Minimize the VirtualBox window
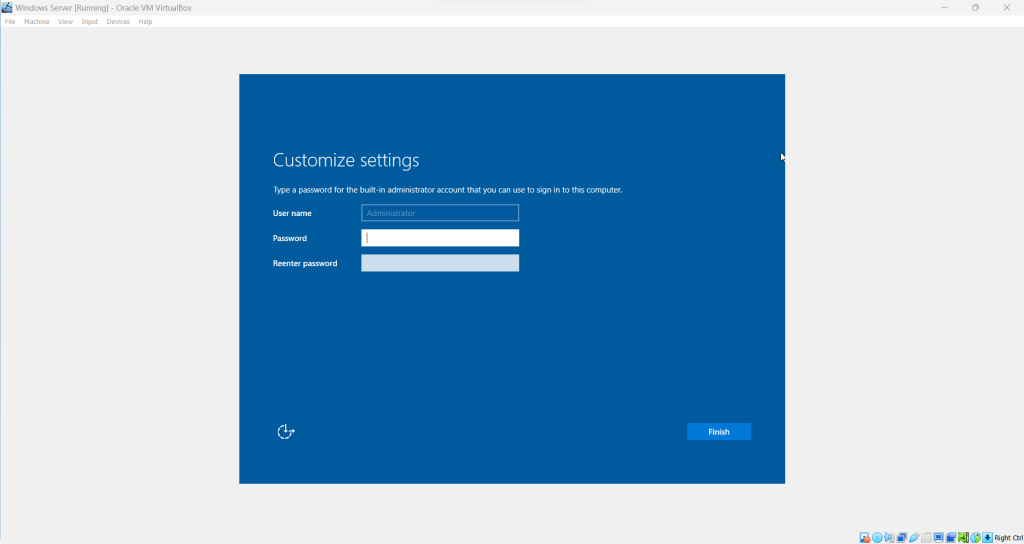This screenshot has width=1024, height=544. 944,8
